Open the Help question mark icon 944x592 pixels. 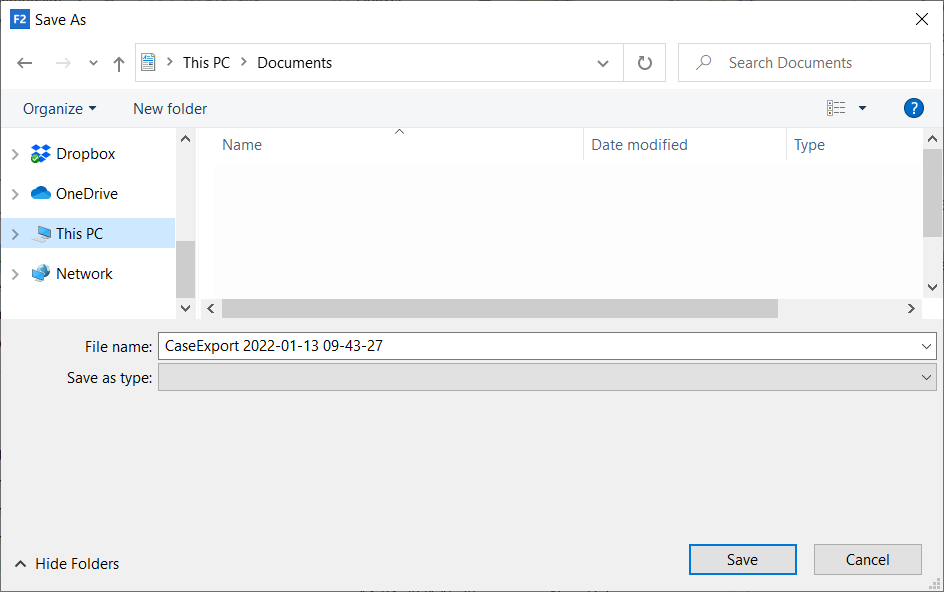(913, 108)
